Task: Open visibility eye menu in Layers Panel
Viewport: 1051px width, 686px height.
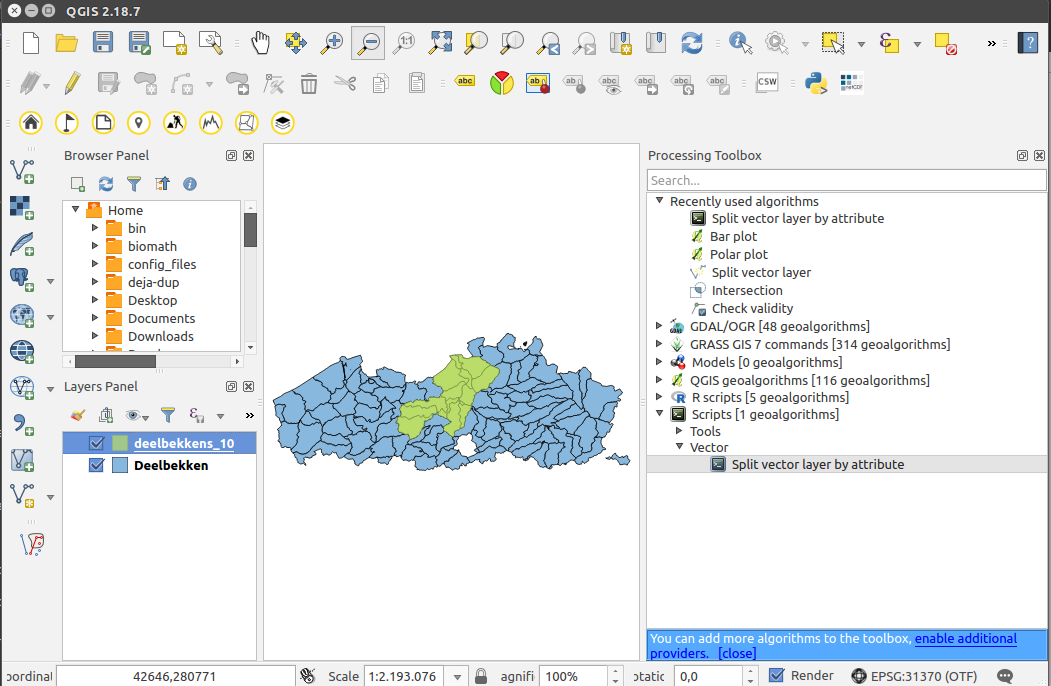Action: coord(137,416)
